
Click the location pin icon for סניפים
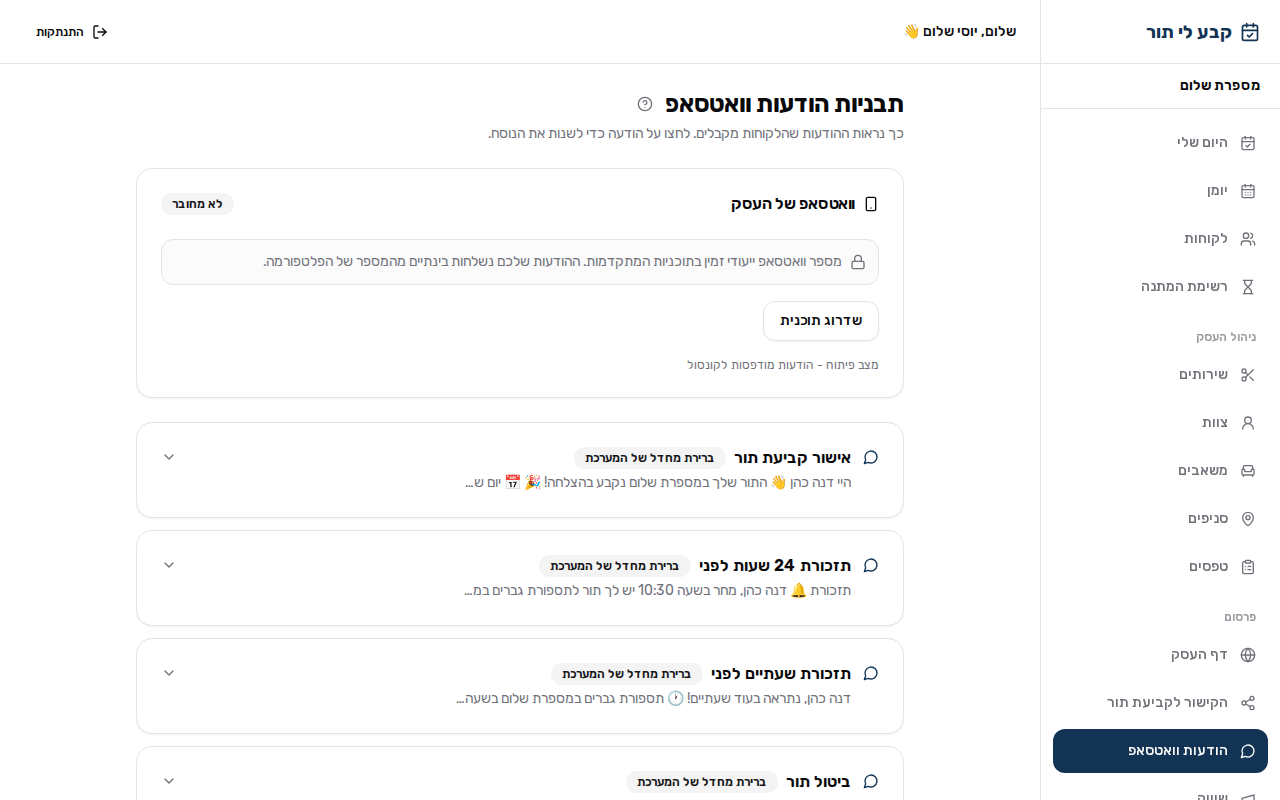1248,519
